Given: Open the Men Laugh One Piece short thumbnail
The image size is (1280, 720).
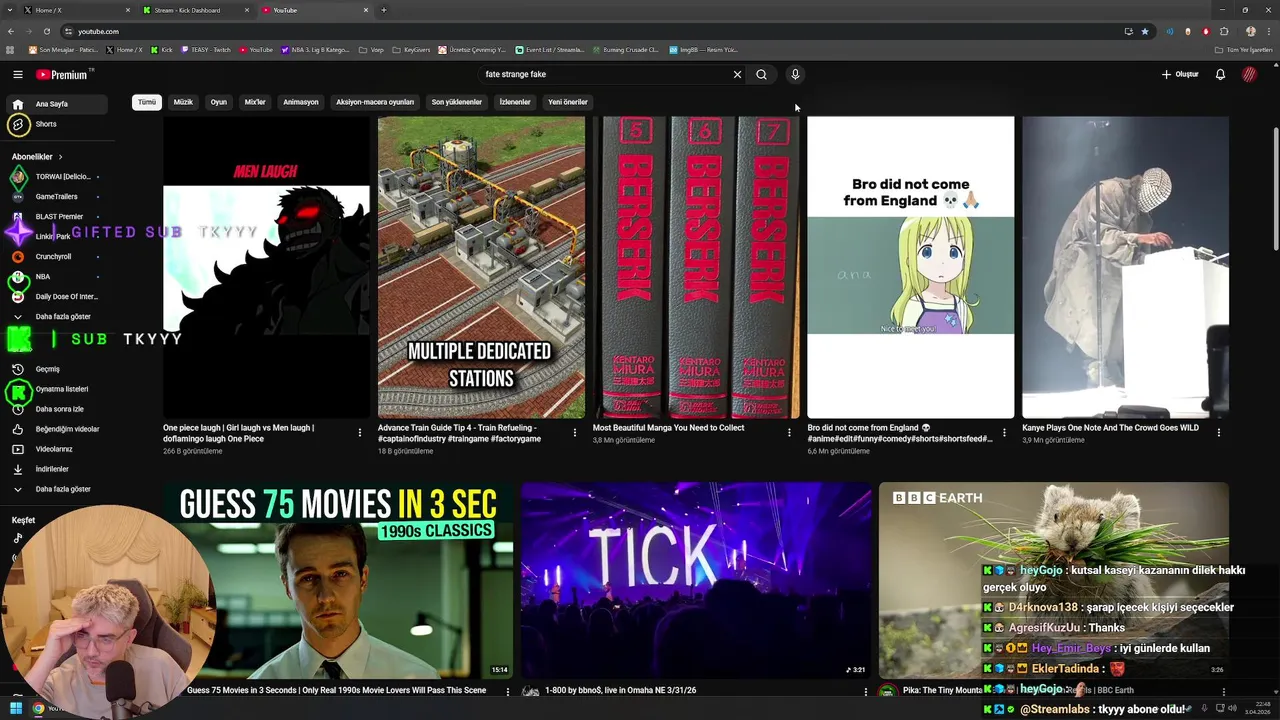Looking at the screenshot, I should point(266,267).
